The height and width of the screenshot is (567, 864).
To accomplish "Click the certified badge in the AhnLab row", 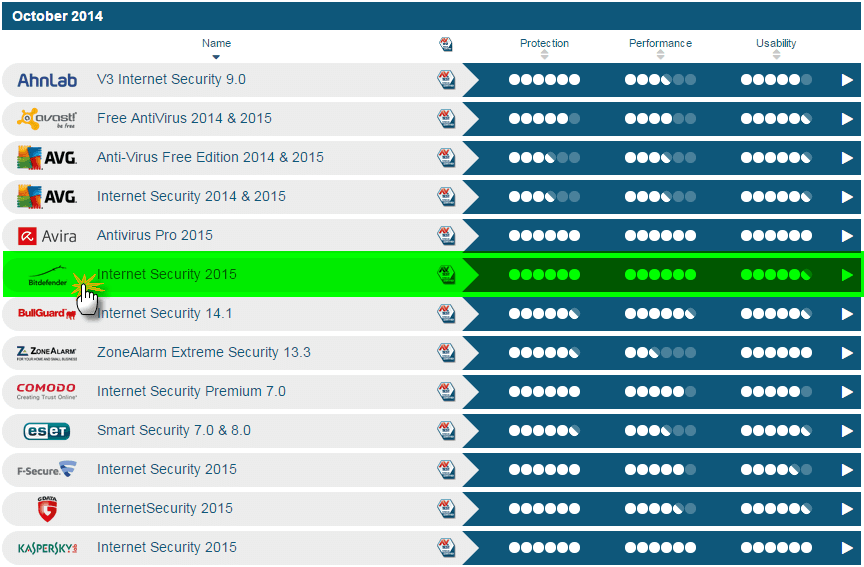I will click(446, 79).
